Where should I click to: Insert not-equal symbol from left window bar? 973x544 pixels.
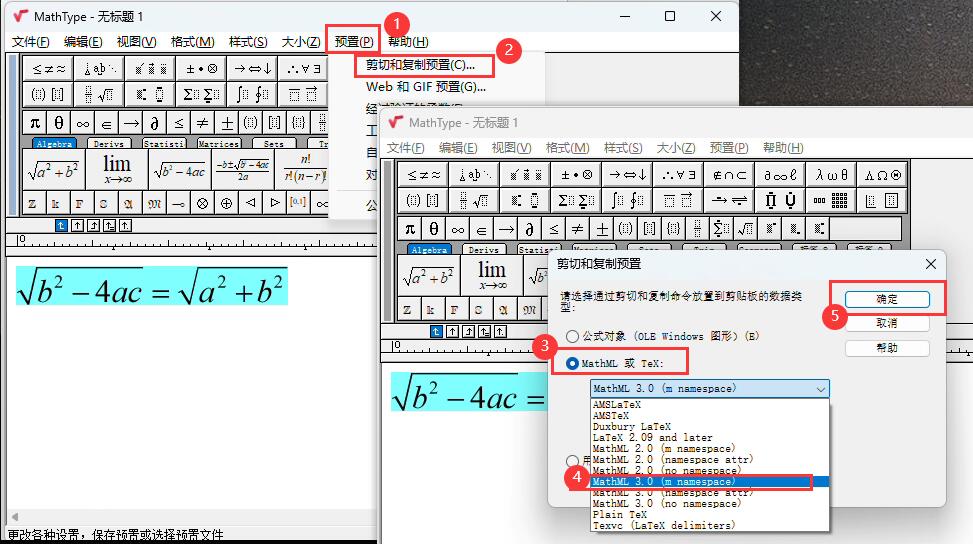[202, 123]
